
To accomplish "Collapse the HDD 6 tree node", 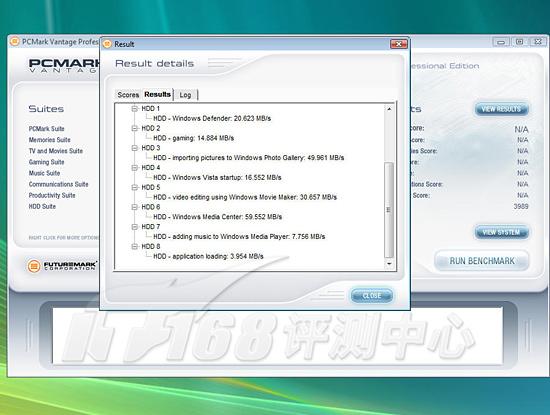I will 134,207.
